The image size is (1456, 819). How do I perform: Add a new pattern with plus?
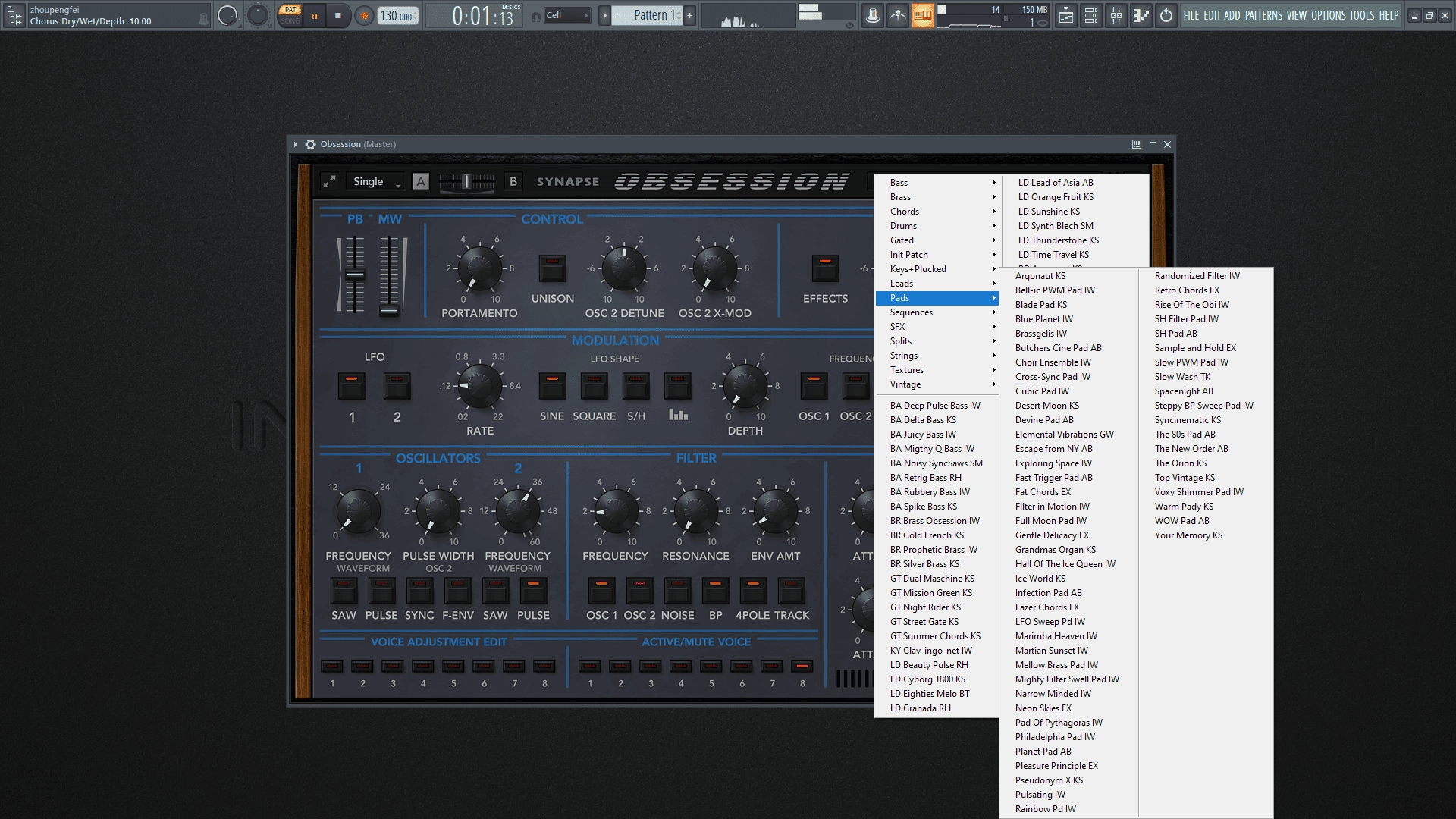click(x=689, y=15)
